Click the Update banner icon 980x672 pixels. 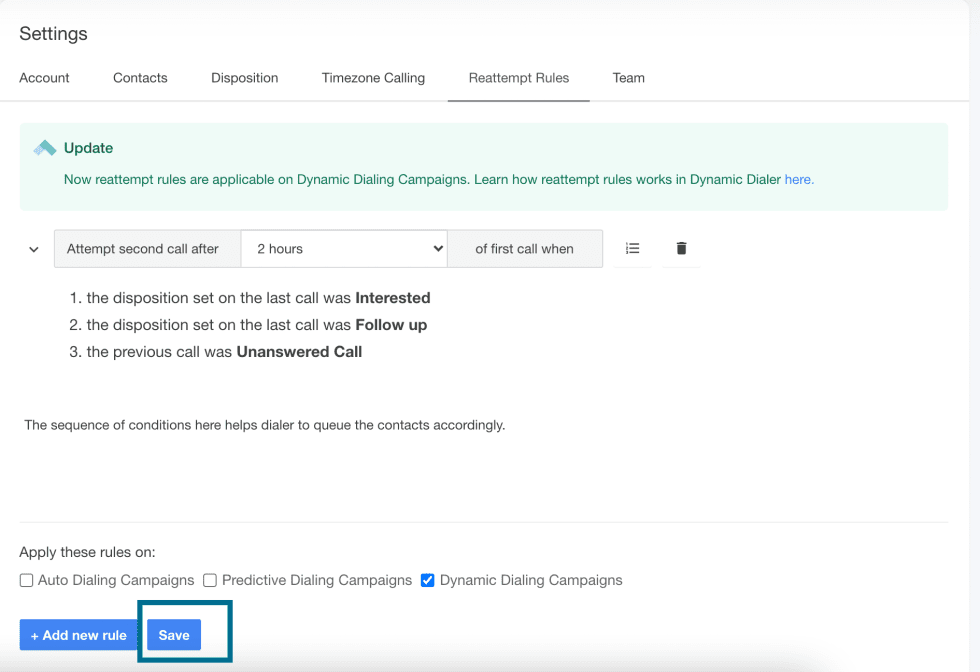point(45,148)
